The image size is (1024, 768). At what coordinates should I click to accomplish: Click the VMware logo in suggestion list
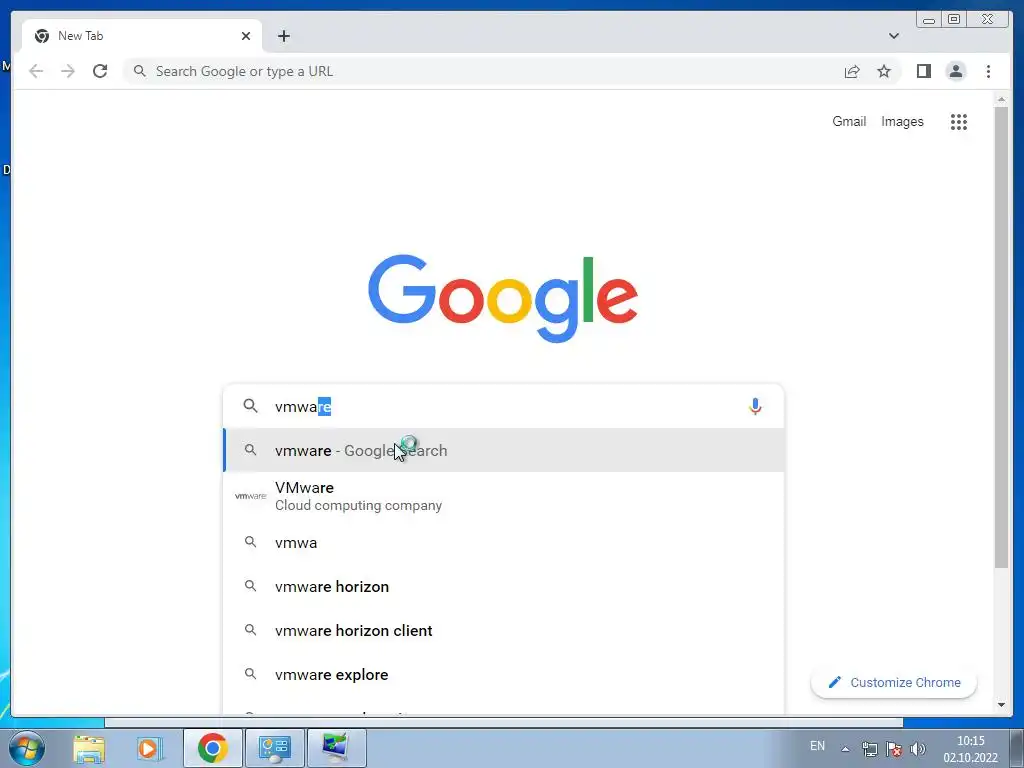click(250, 496)
